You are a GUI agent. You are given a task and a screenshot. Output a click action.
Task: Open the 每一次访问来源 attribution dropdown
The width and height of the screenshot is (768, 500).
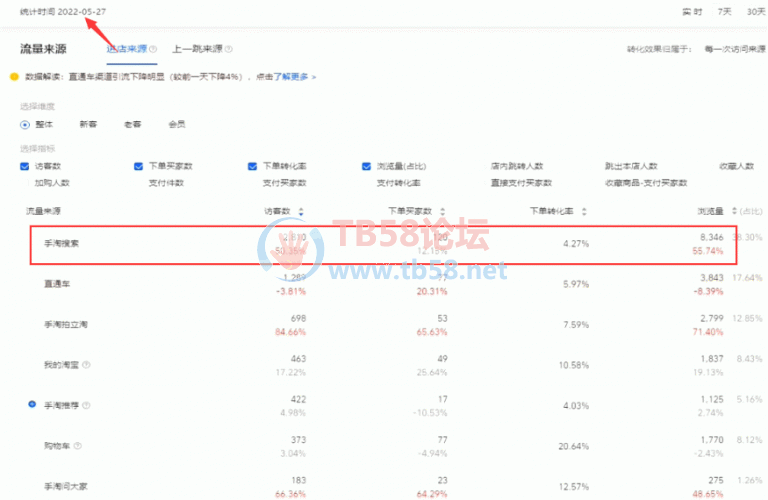(x=731, y=48)
